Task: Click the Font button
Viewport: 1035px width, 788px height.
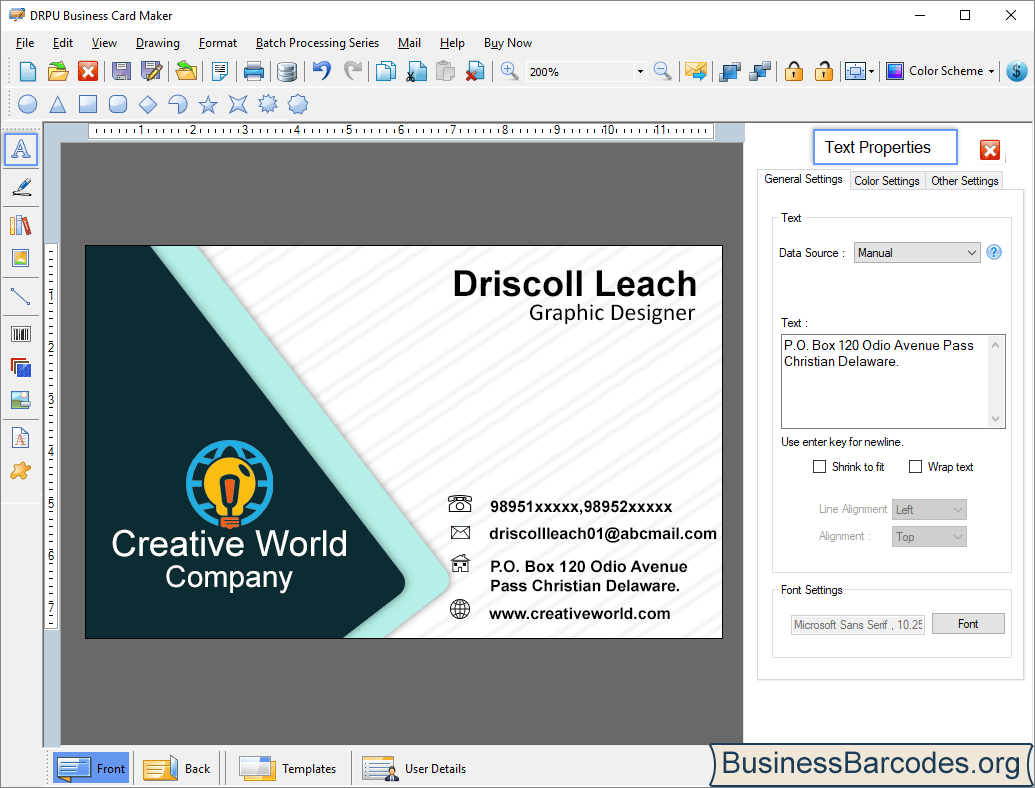Action: coord(968,624)
